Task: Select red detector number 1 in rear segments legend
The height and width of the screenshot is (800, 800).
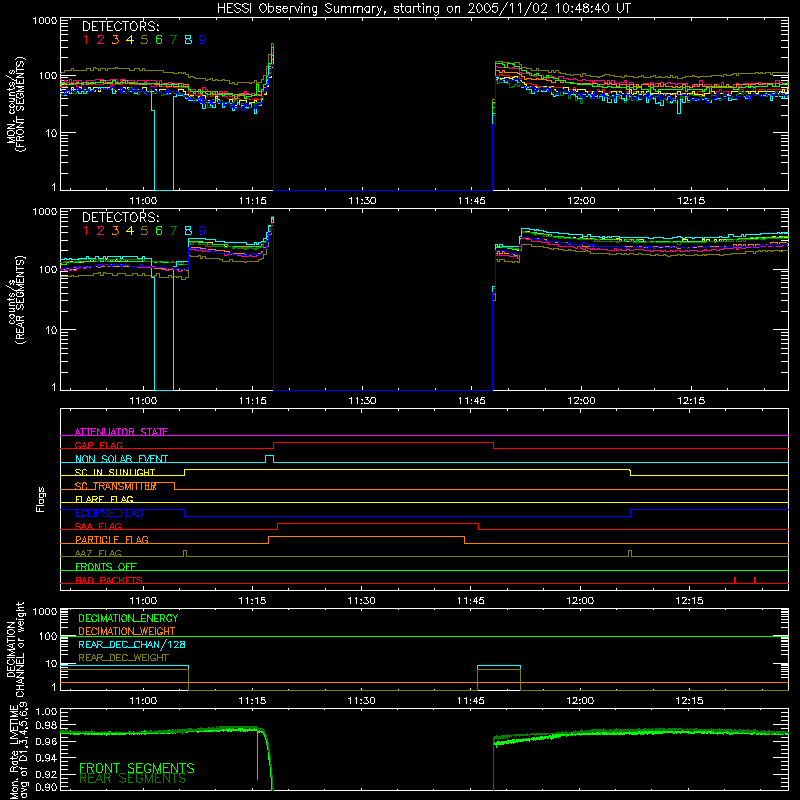Action: point(86,231)
